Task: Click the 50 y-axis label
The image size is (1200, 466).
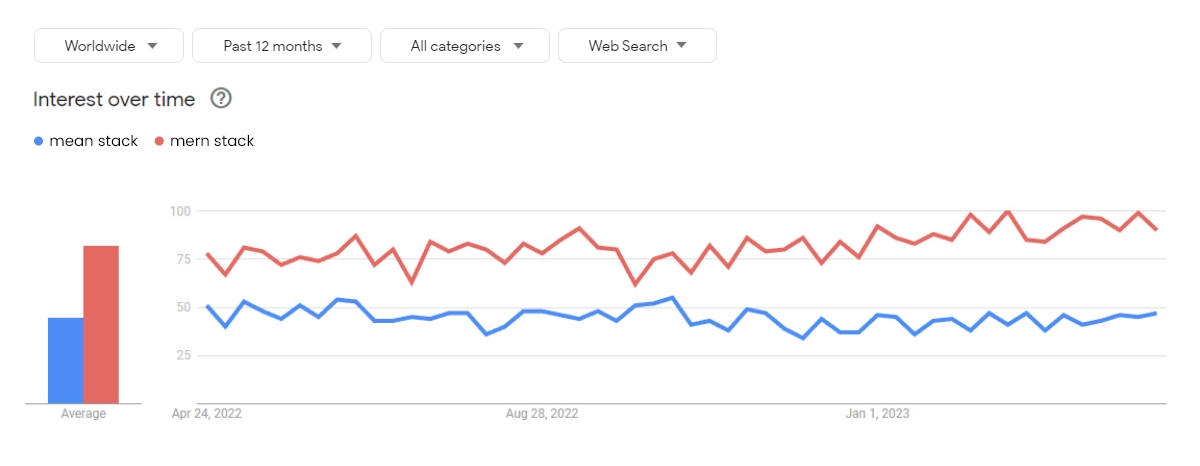Action: [183, 307]
